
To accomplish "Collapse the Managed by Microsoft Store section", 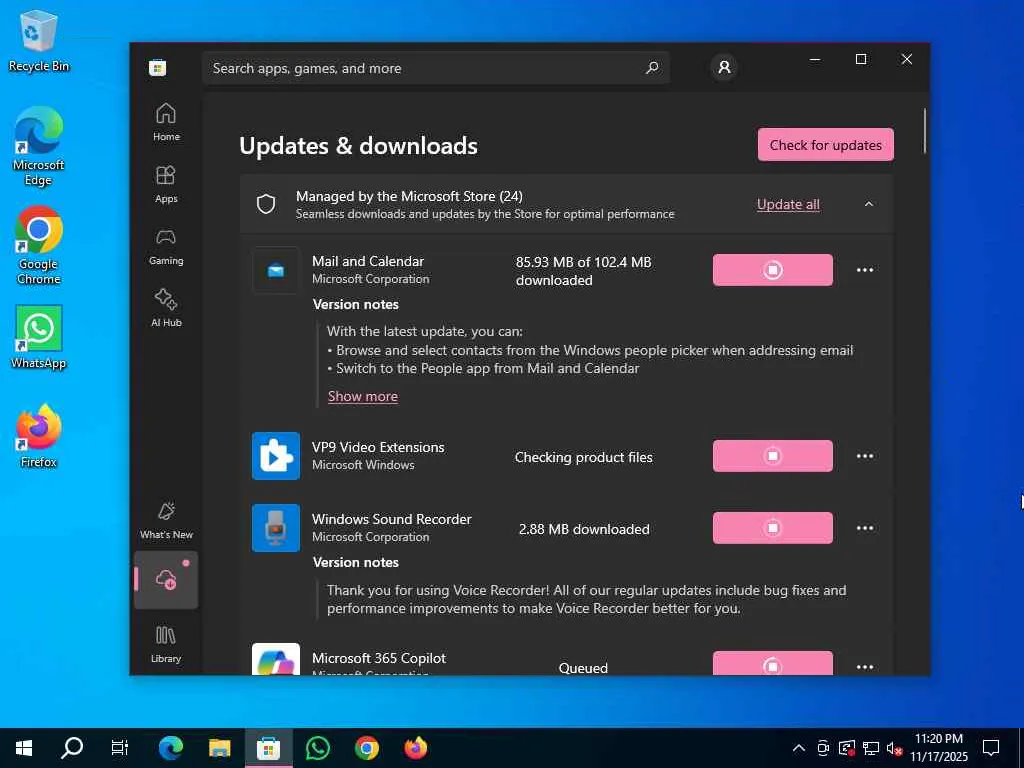I will point(869,204).
